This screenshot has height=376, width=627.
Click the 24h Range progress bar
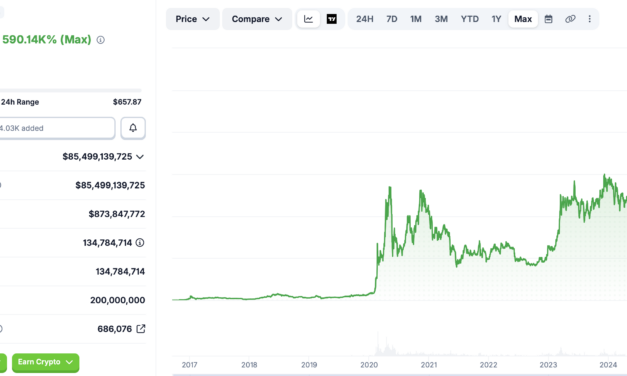[70, 91]
